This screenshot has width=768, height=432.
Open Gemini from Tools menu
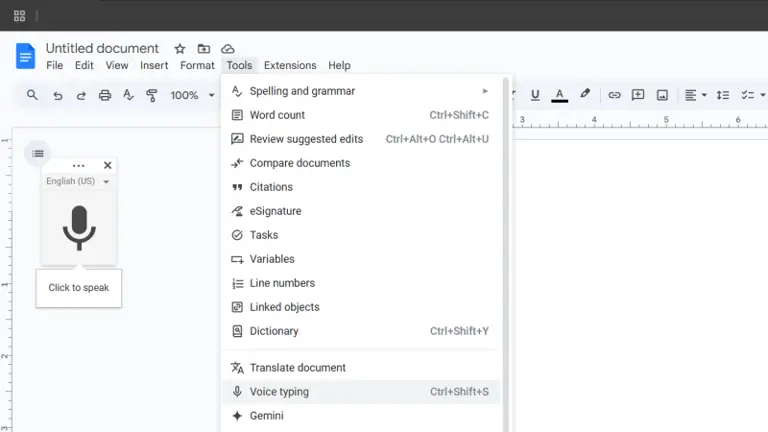(360, 416)
